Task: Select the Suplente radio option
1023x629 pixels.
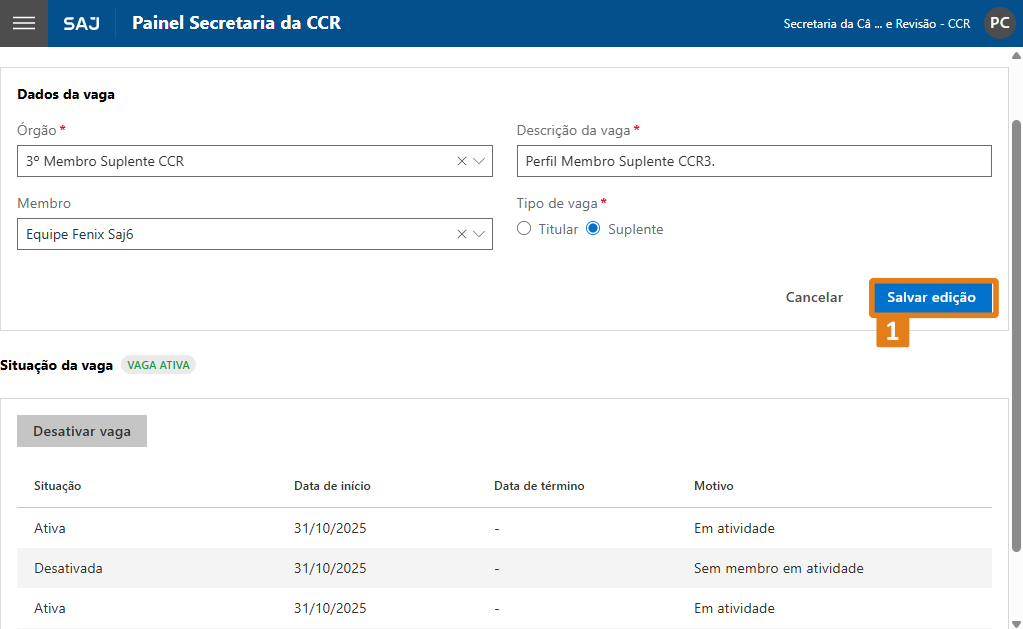Action: click(593, 229)
